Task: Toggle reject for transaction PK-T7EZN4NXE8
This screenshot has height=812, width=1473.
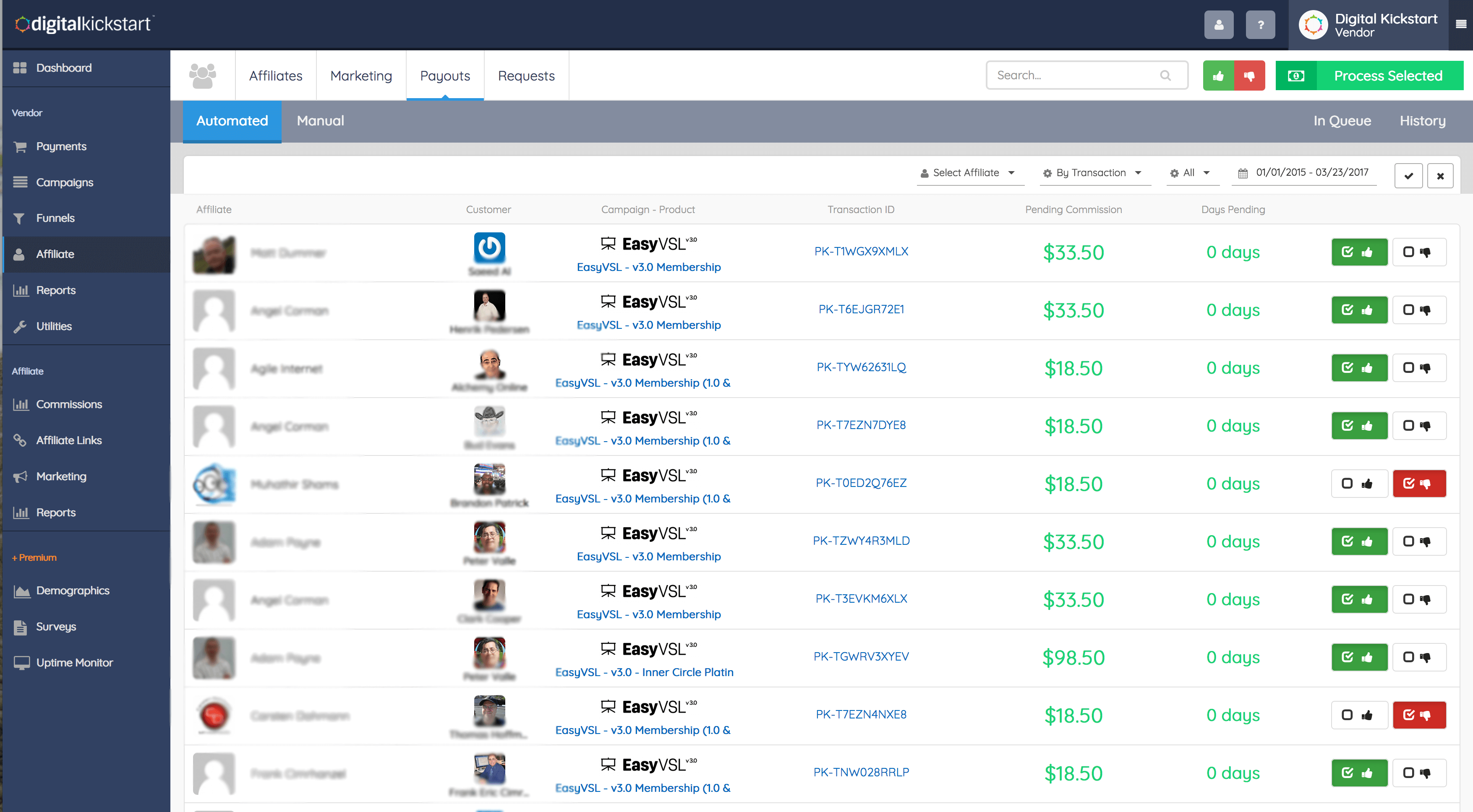Action: (x=1419, y=716)
